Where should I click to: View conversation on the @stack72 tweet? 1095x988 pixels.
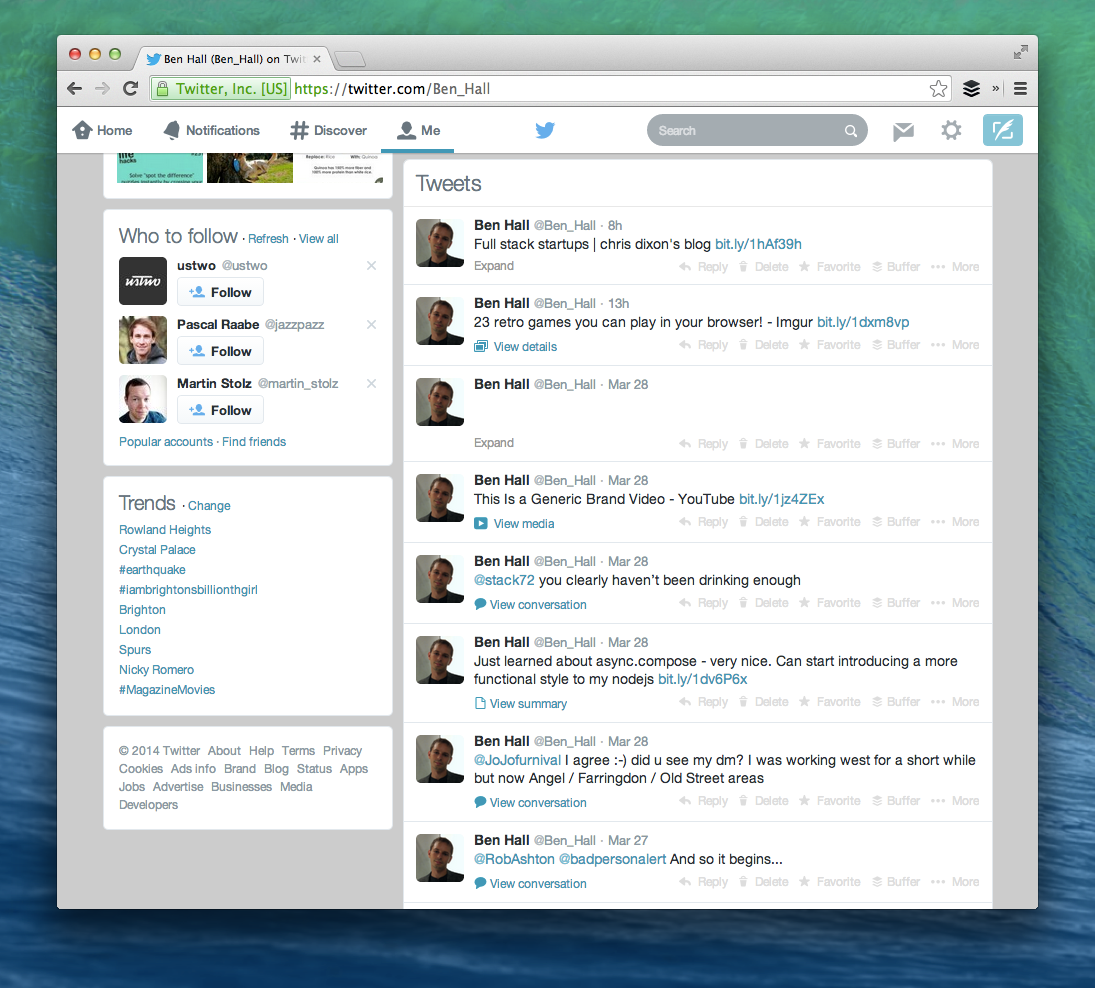[x=530, y=605]
